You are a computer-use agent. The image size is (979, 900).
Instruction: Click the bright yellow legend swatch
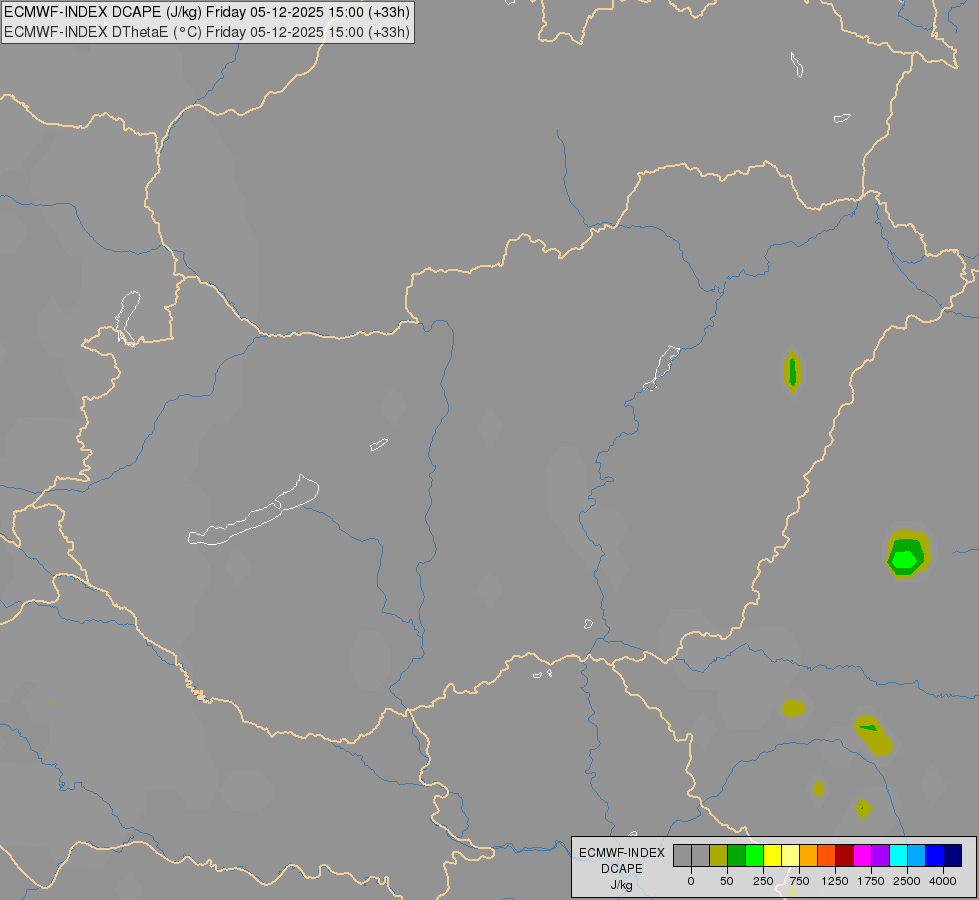coord(773,856)
